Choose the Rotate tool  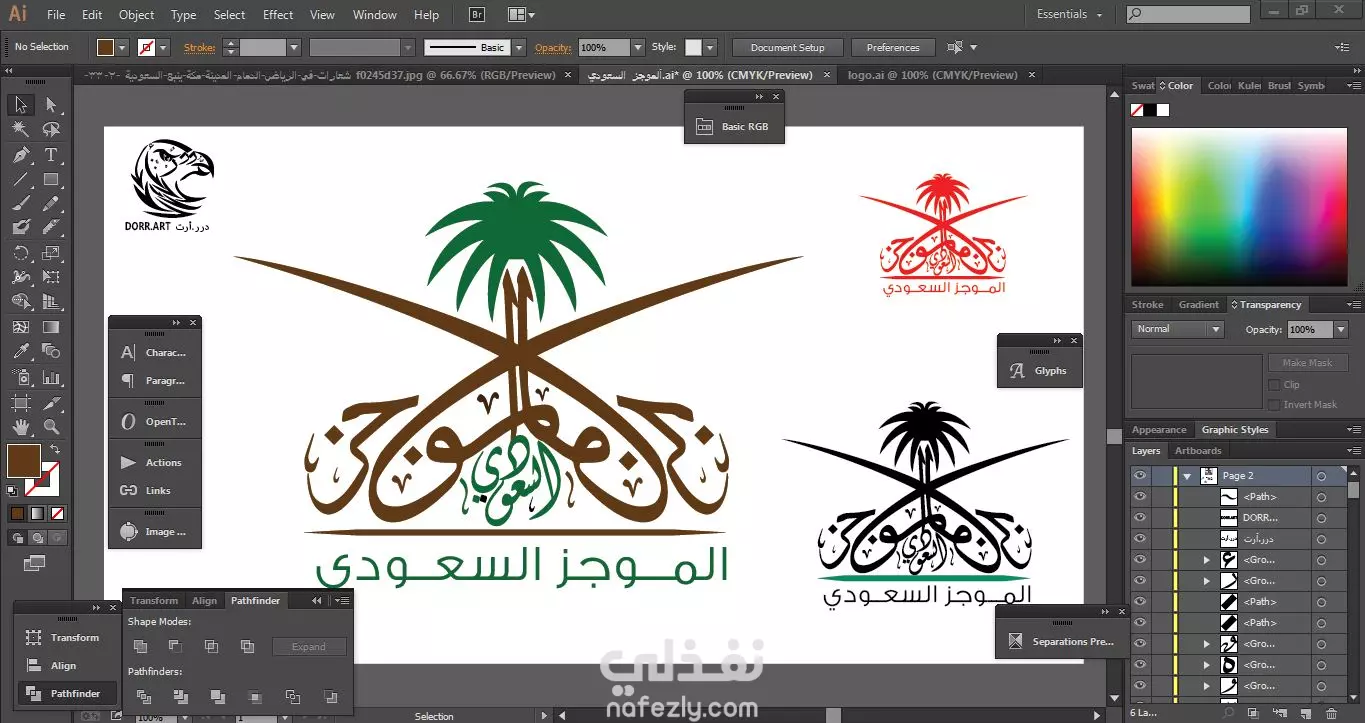21,253
